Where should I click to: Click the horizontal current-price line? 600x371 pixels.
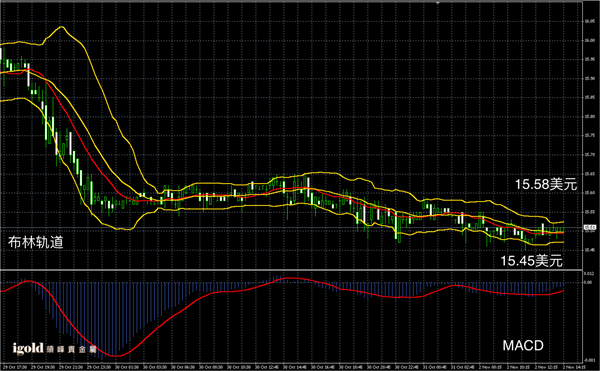coord(291,228)
